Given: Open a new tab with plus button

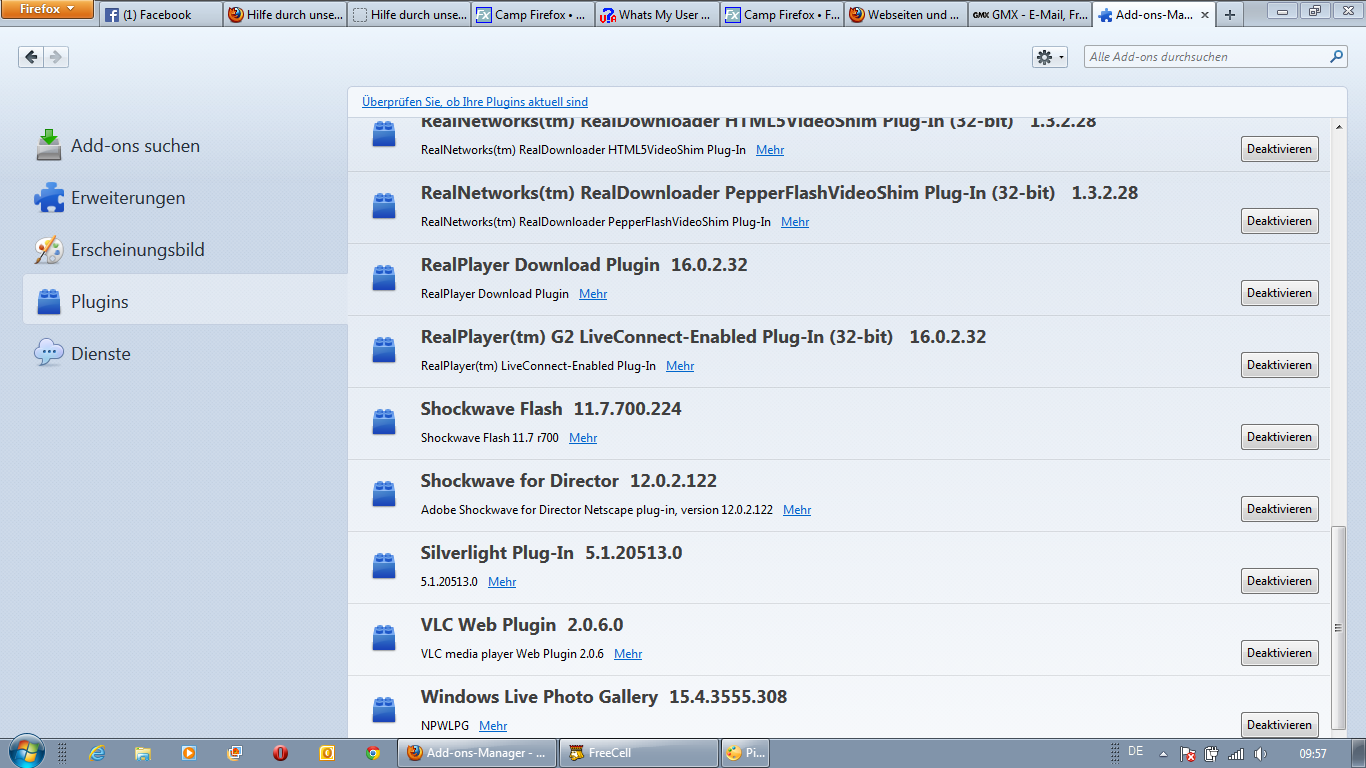Looking at the screenshot, I should tap(1229, 15).
